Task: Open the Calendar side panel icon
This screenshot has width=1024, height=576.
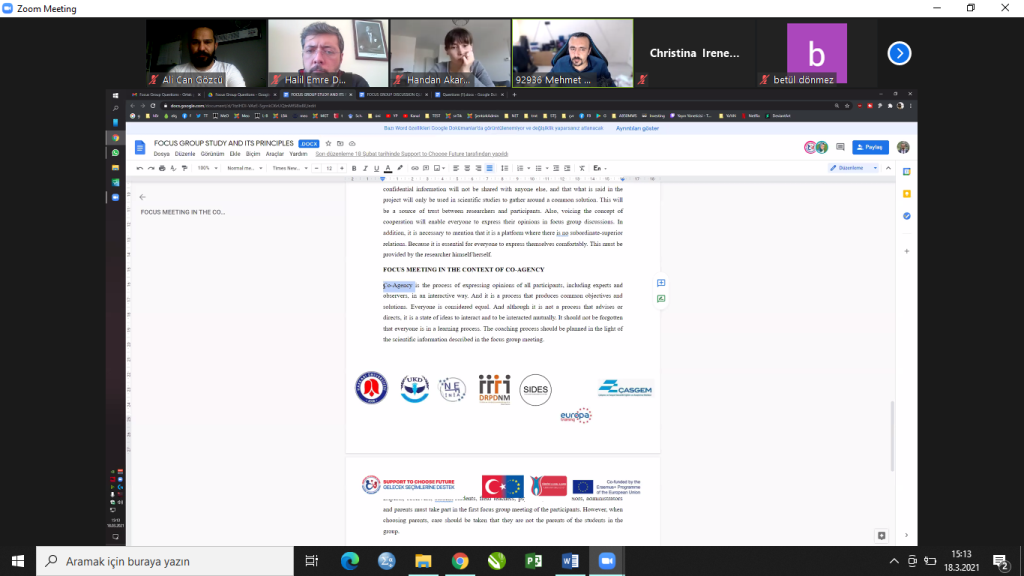Action: 906,172
